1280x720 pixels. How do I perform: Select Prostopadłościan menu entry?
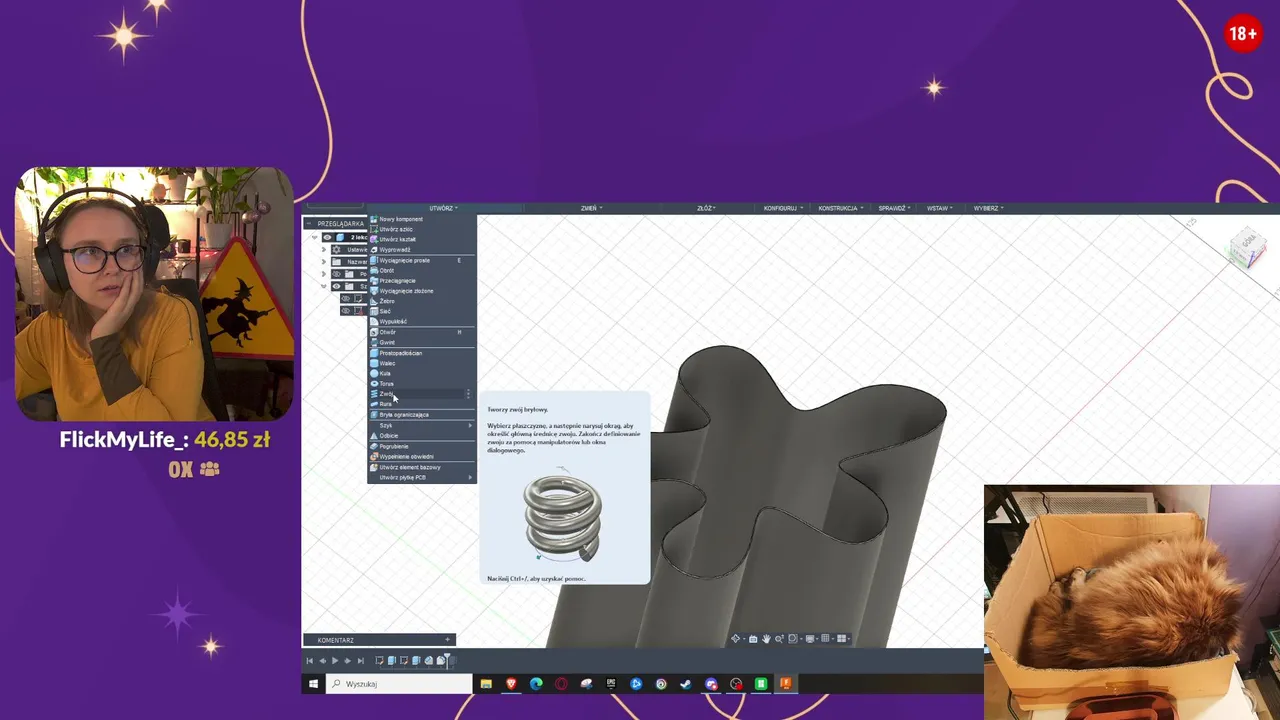coord(422,353)
